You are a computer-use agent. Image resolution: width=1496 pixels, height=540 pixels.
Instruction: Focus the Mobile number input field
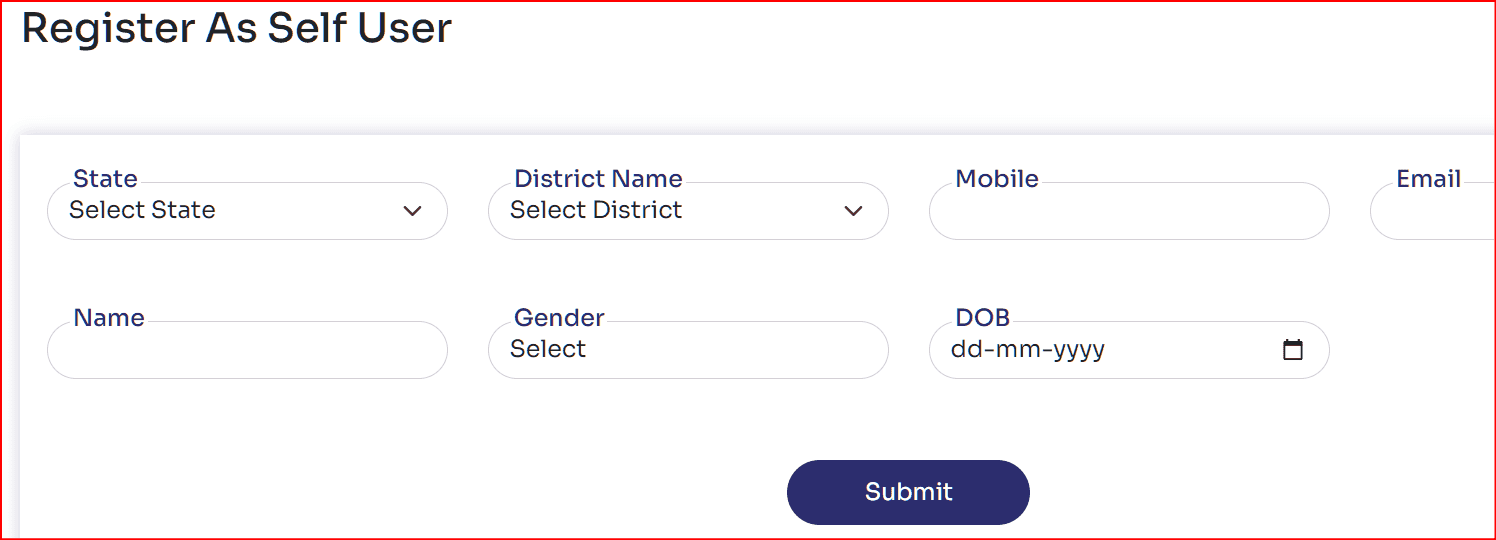point(1129,211)
